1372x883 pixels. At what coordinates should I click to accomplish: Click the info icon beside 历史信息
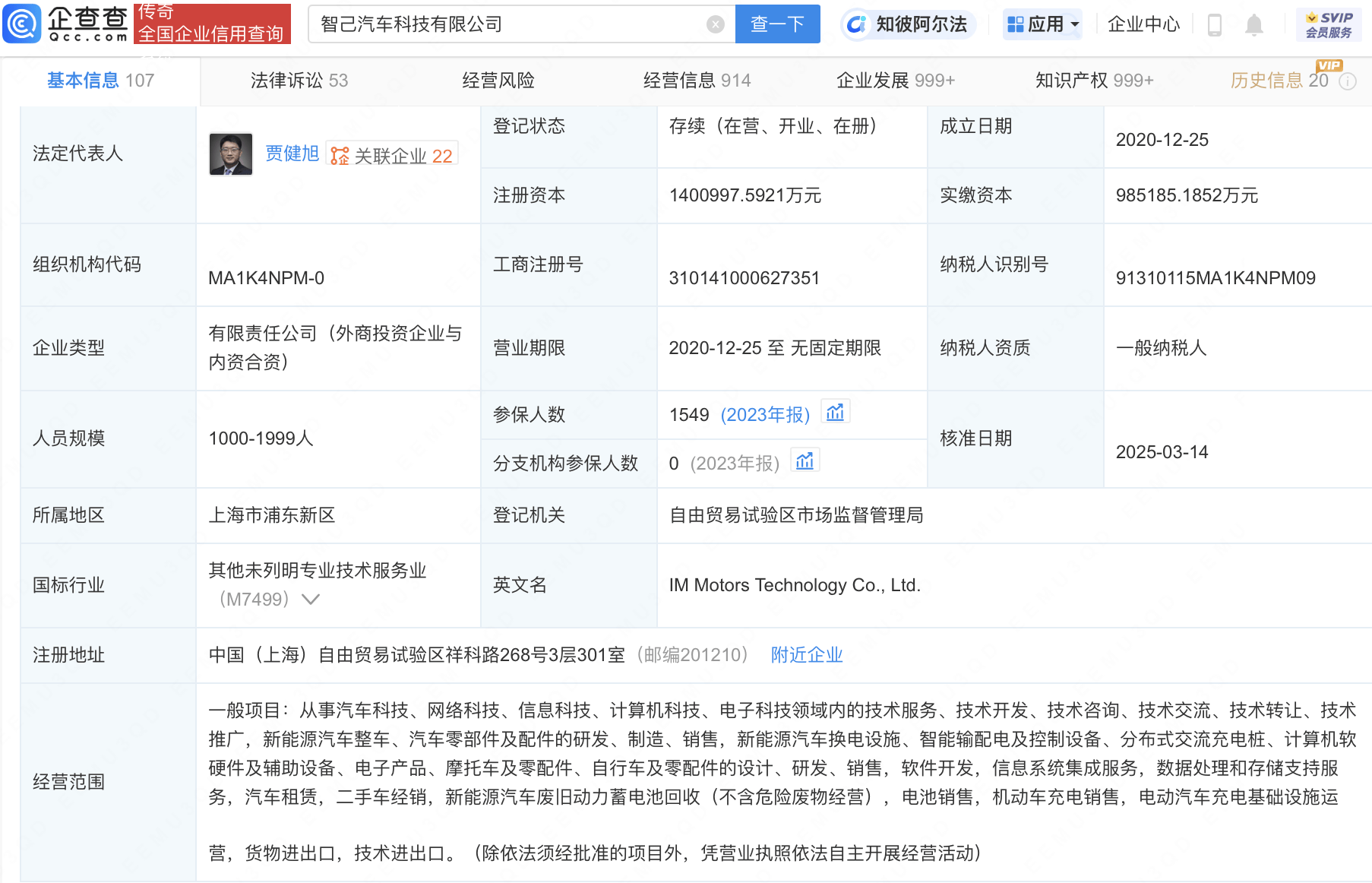[1347, 81]
